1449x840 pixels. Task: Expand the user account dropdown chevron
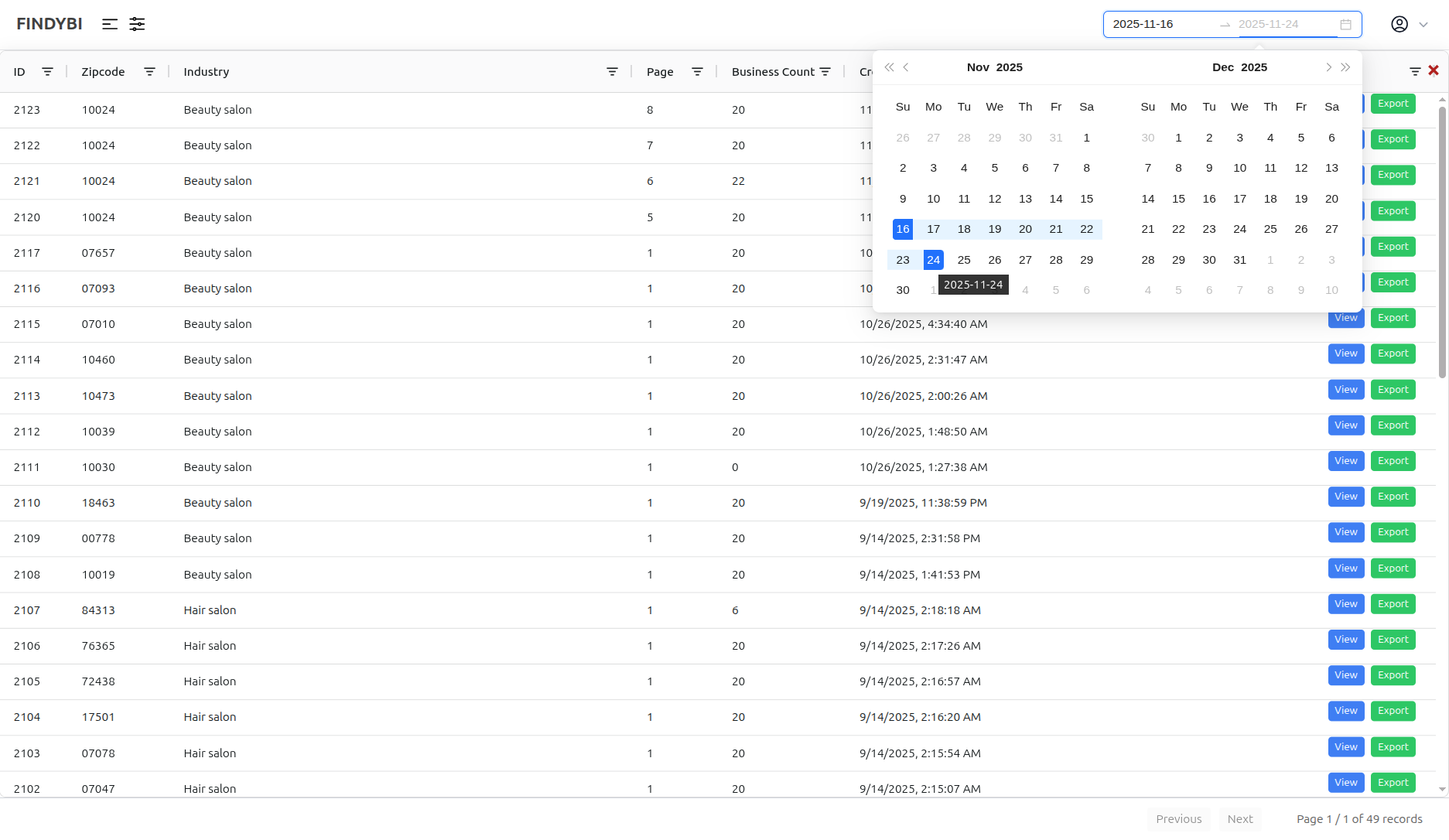pyautogui.click(x=1423, y=25)
